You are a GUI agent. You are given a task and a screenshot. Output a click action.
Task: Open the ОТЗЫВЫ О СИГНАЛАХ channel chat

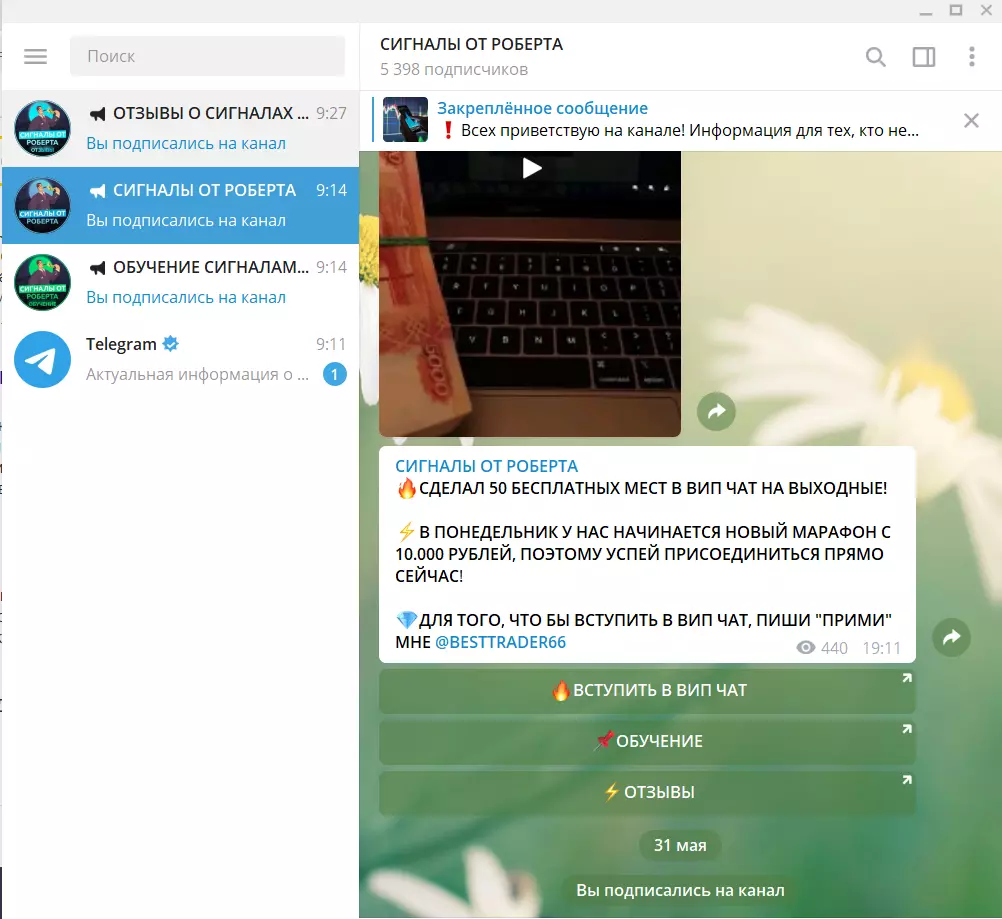pos(180,128)
